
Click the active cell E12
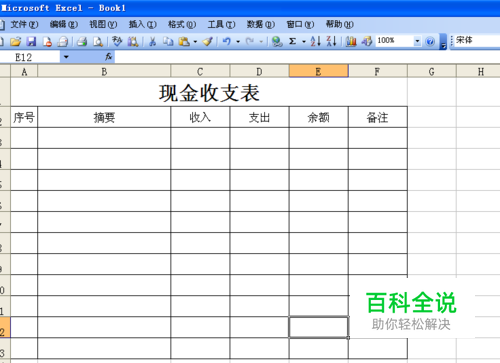(x=319, y=327)
